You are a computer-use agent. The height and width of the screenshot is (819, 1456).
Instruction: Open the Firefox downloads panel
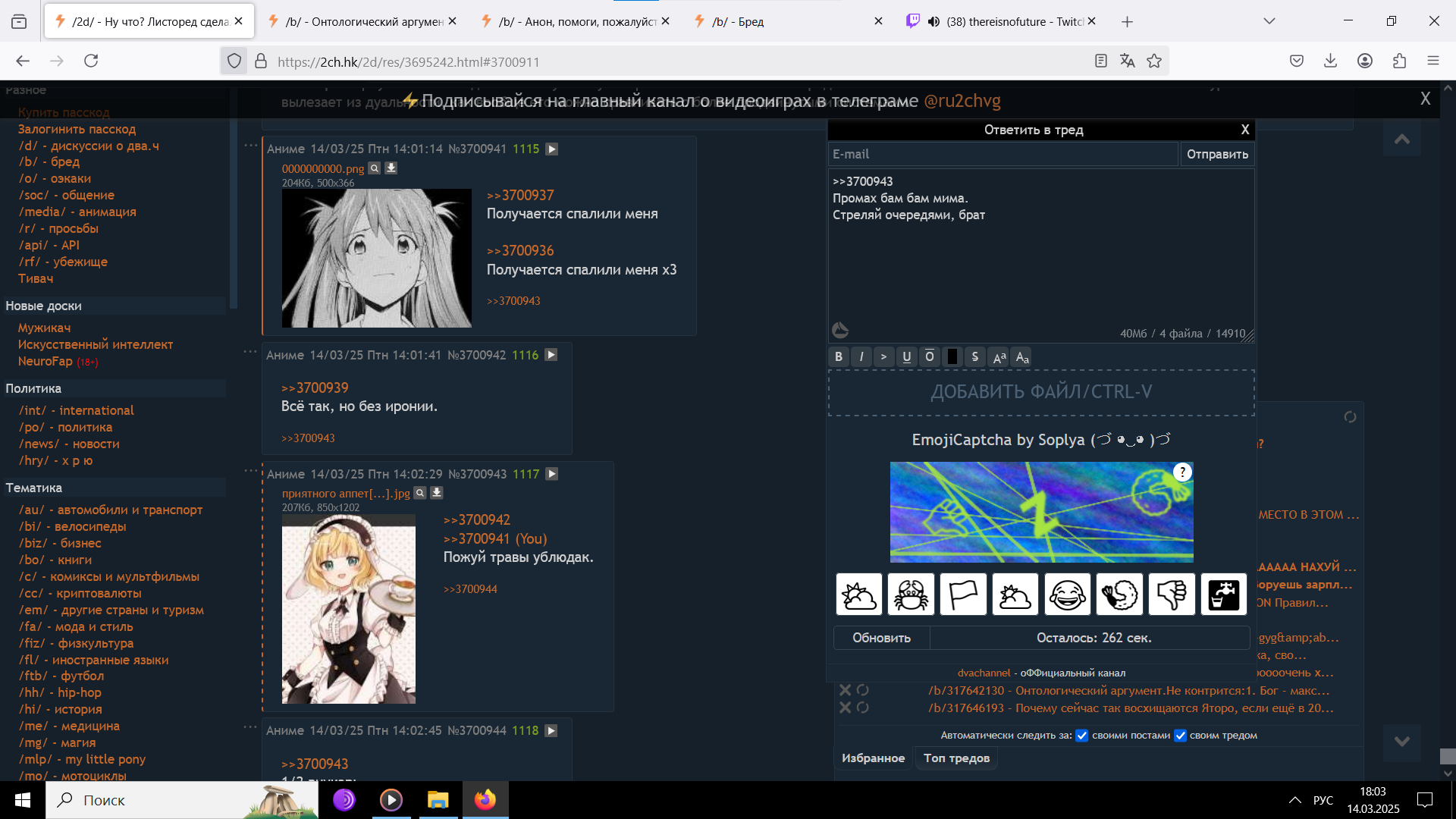pyautogui.click(x=1330, y=61)
